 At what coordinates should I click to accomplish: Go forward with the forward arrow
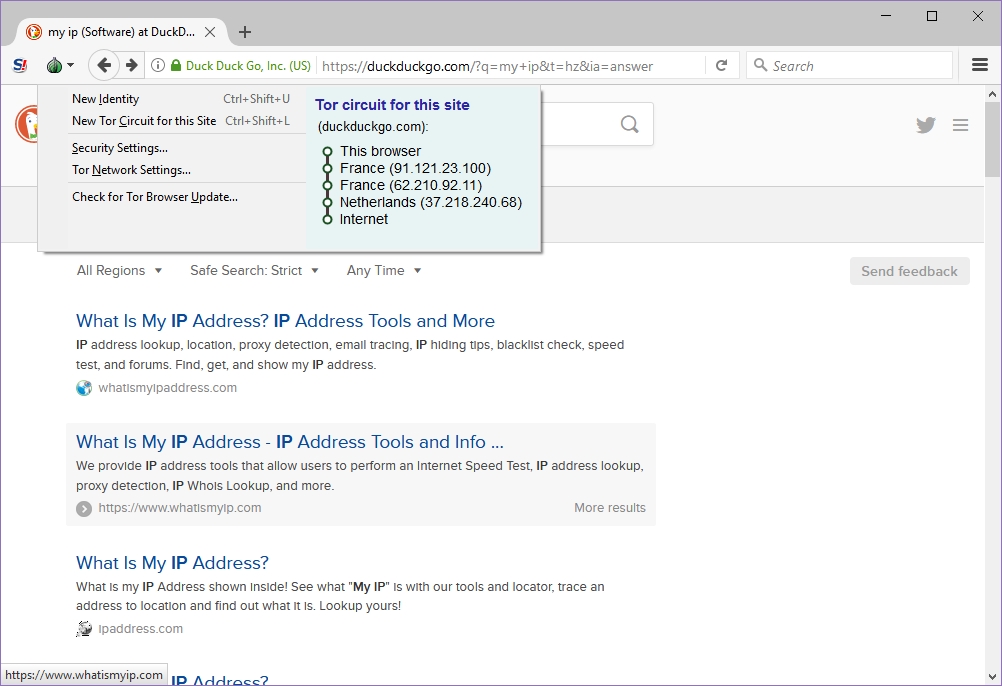pyautogui.click(x=132, y=65)
